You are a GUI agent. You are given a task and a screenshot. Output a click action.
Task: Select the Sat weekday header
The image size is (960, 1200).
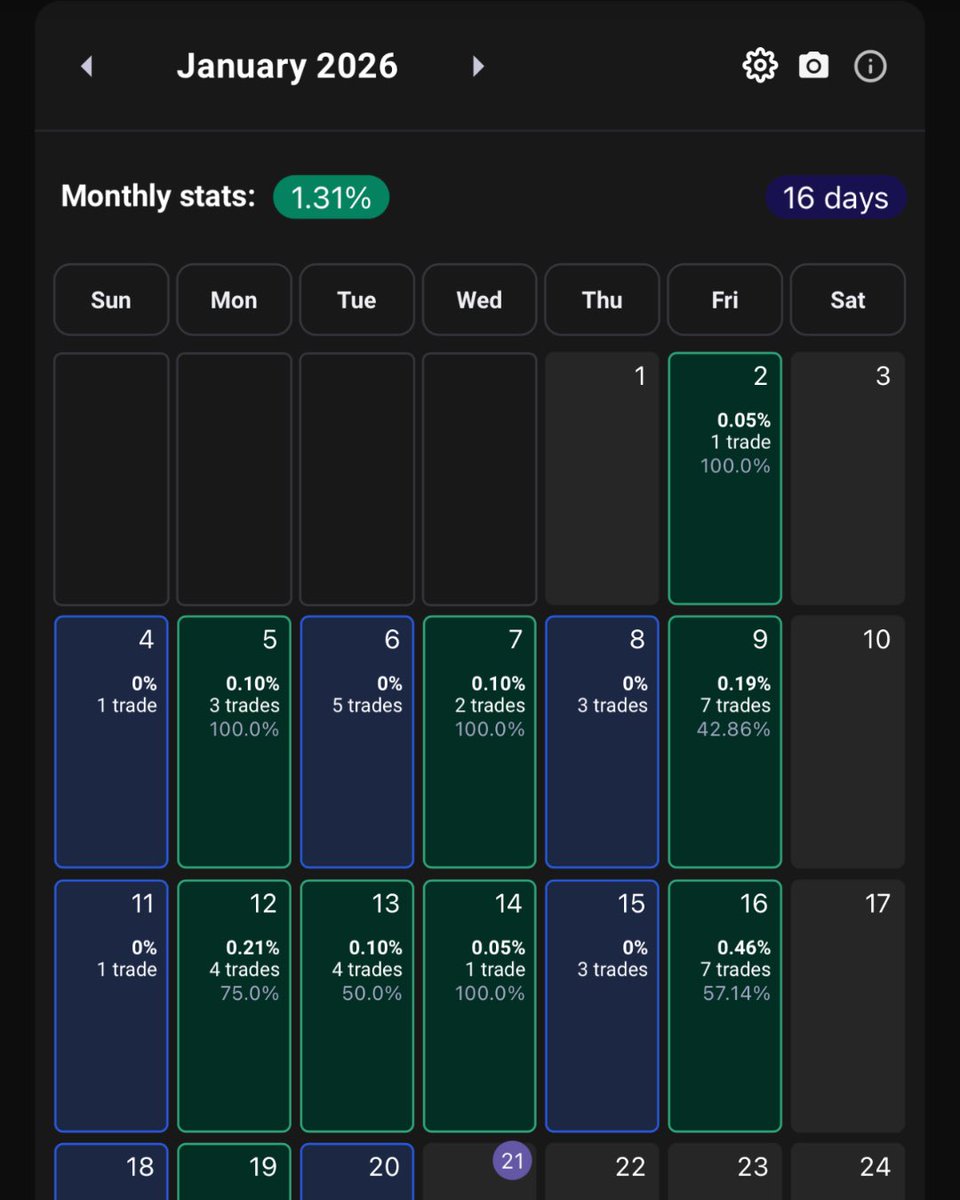point(848,299)
